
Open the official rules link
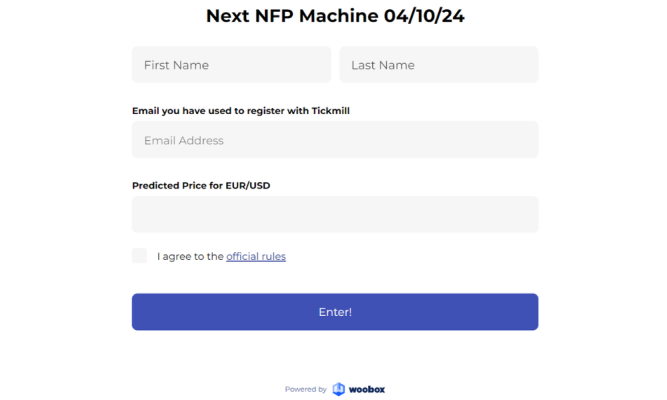pyautogui.click(x=256, y=257)
